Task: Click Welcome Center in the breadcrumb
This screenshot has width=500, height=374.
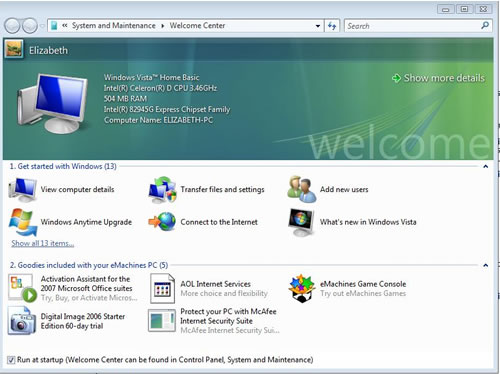Action: pos(197,26)
